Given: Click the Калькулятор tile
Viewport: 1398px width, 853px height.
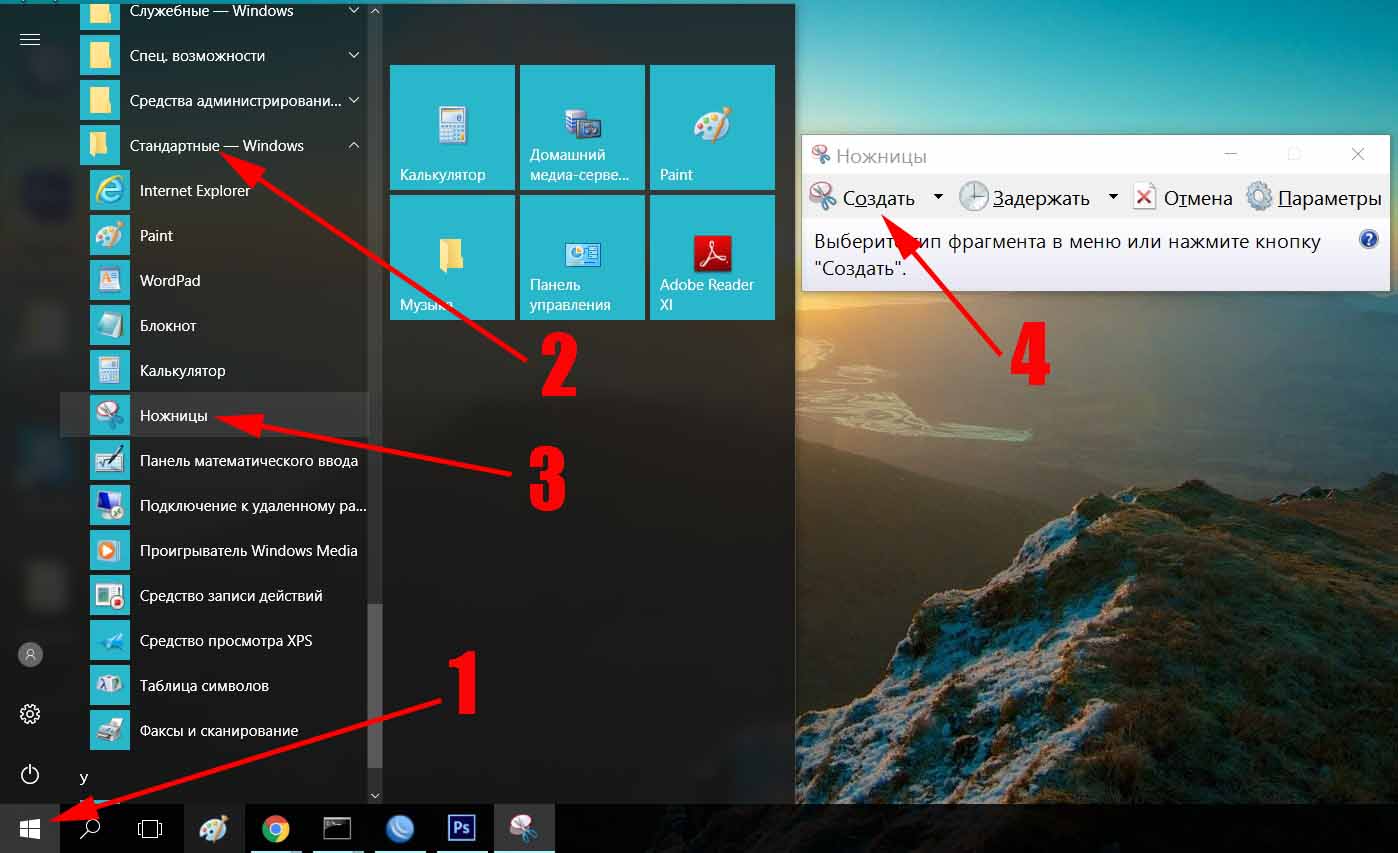Looking at the screenshot, I should (452, 127).
